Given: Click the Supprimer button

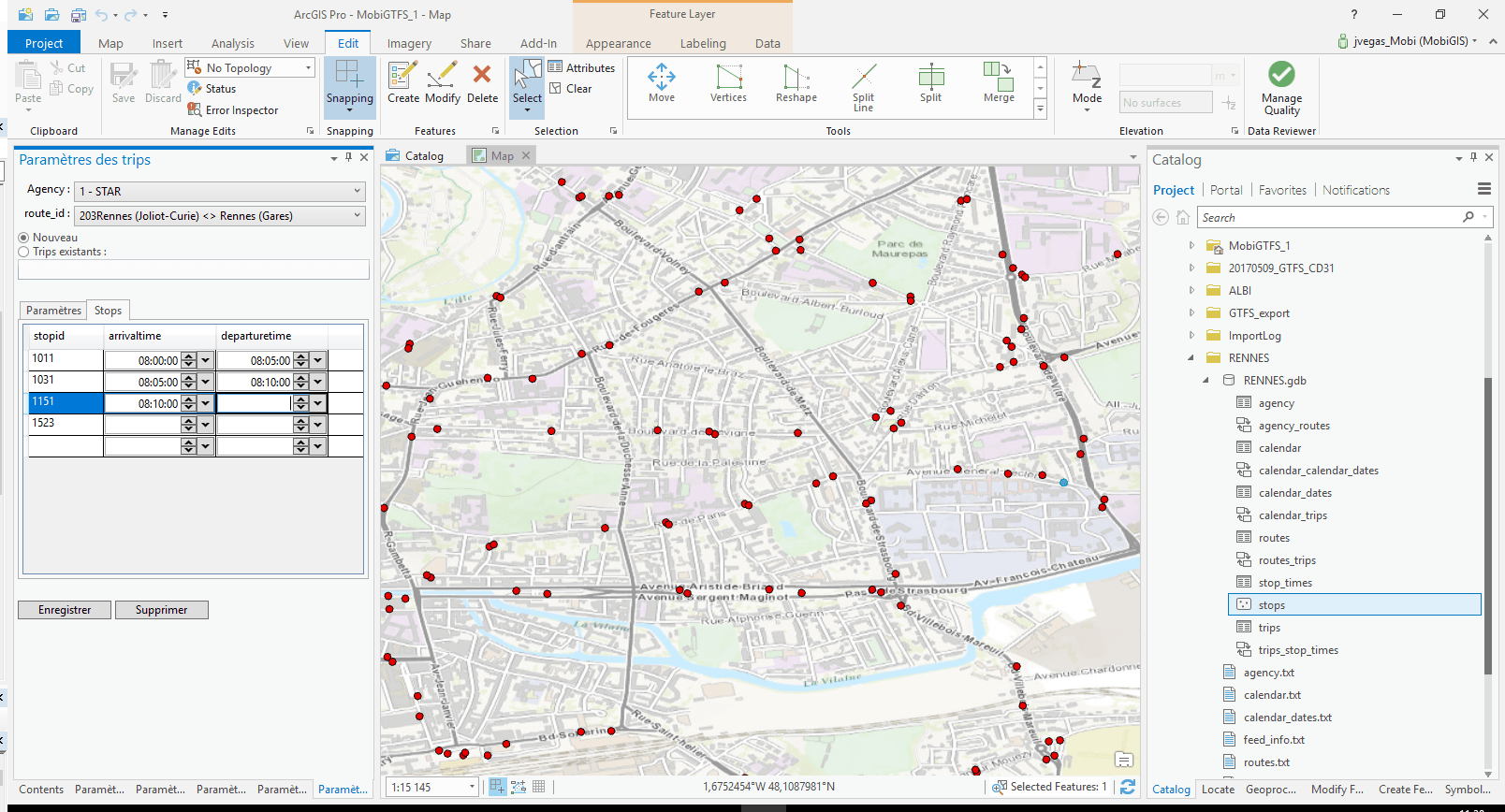Looking at the screenshot, I should coord(161,610).
